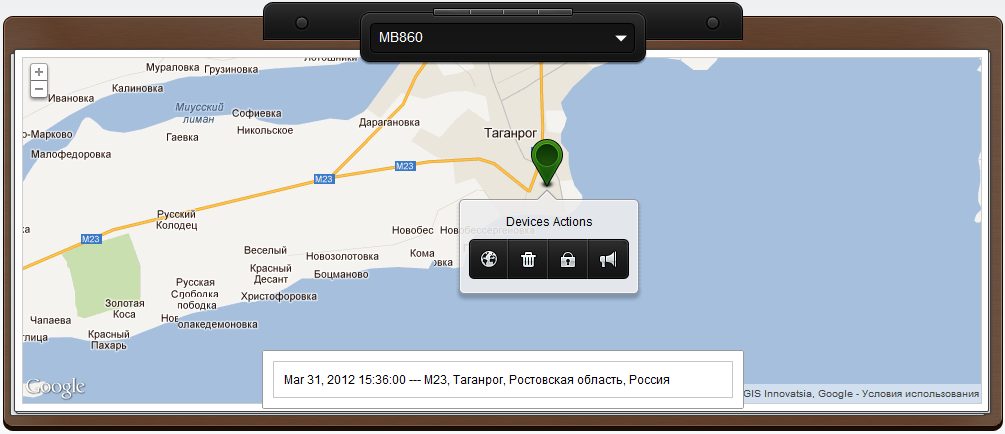This screenshot has width=1005, height=434.
Task: Click the Devices Actions popup title
Action: [549, 222]
